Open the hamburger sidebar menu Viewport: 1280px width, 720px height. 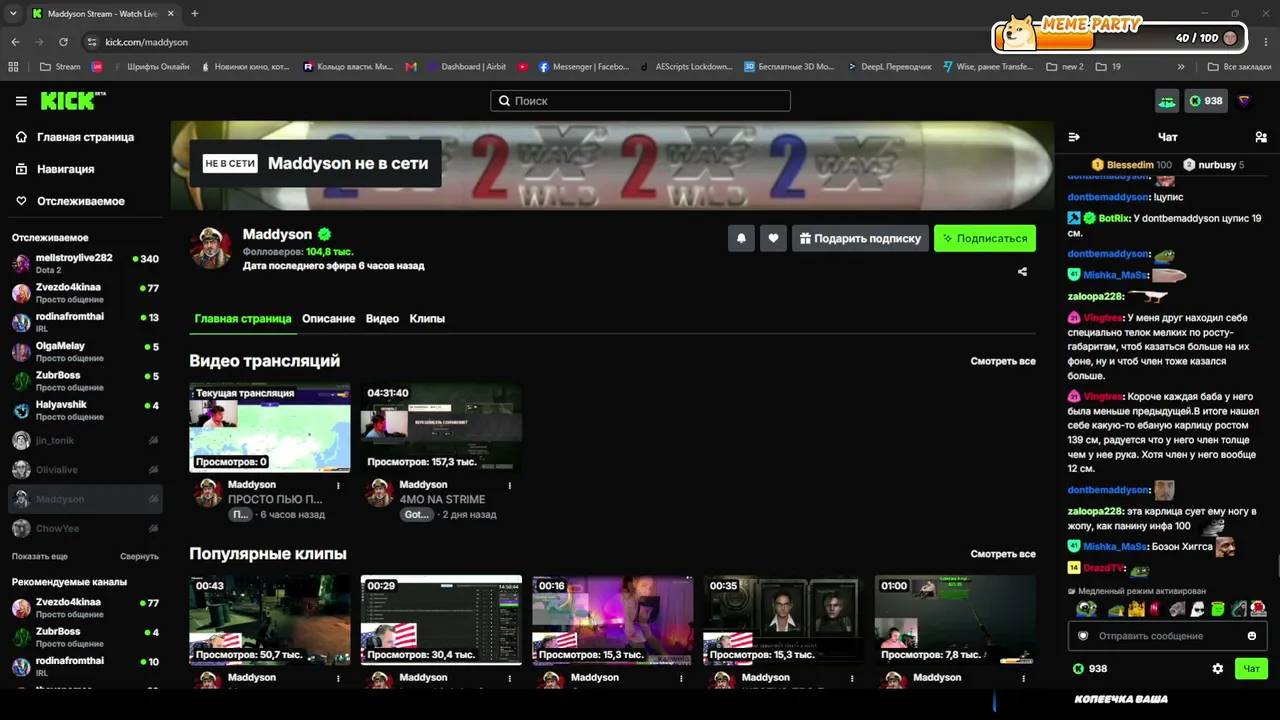pyautogui.click(x=21, y=101)
